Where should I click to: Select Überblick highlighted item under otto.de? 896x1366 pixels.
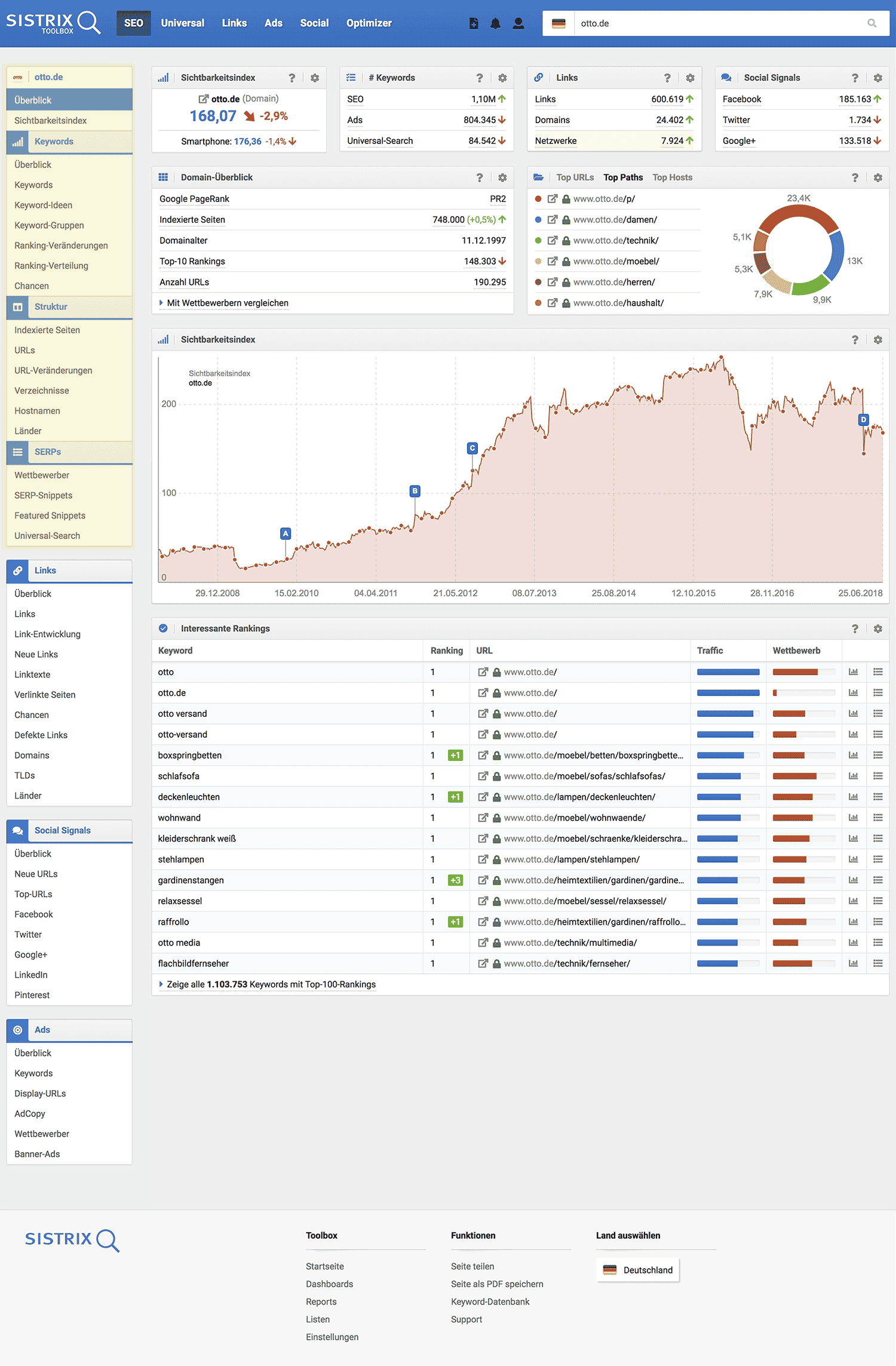point(69,100)
